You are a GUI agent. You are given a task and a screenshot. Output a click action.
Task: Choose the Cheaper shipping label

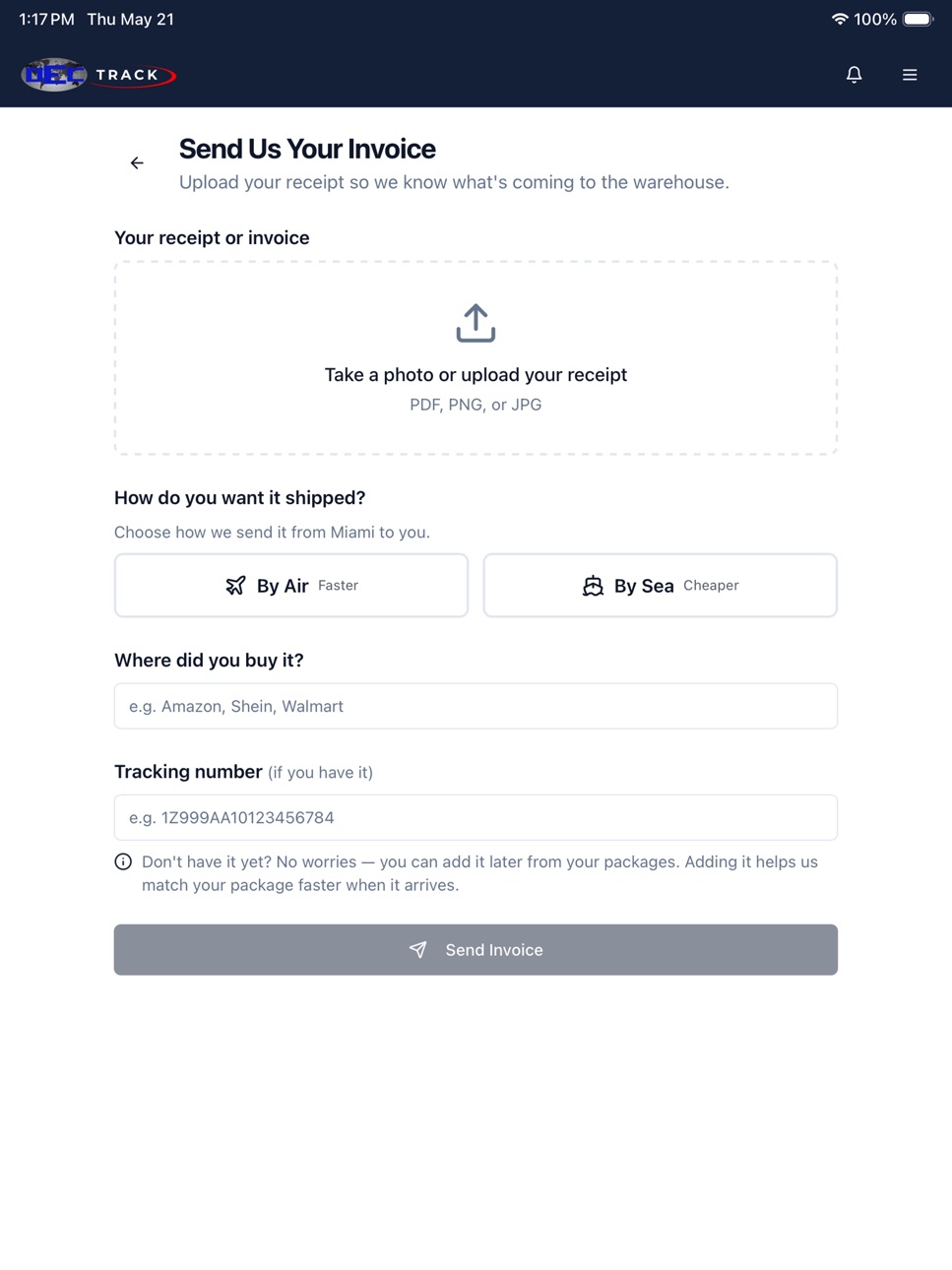click(711, 586)
